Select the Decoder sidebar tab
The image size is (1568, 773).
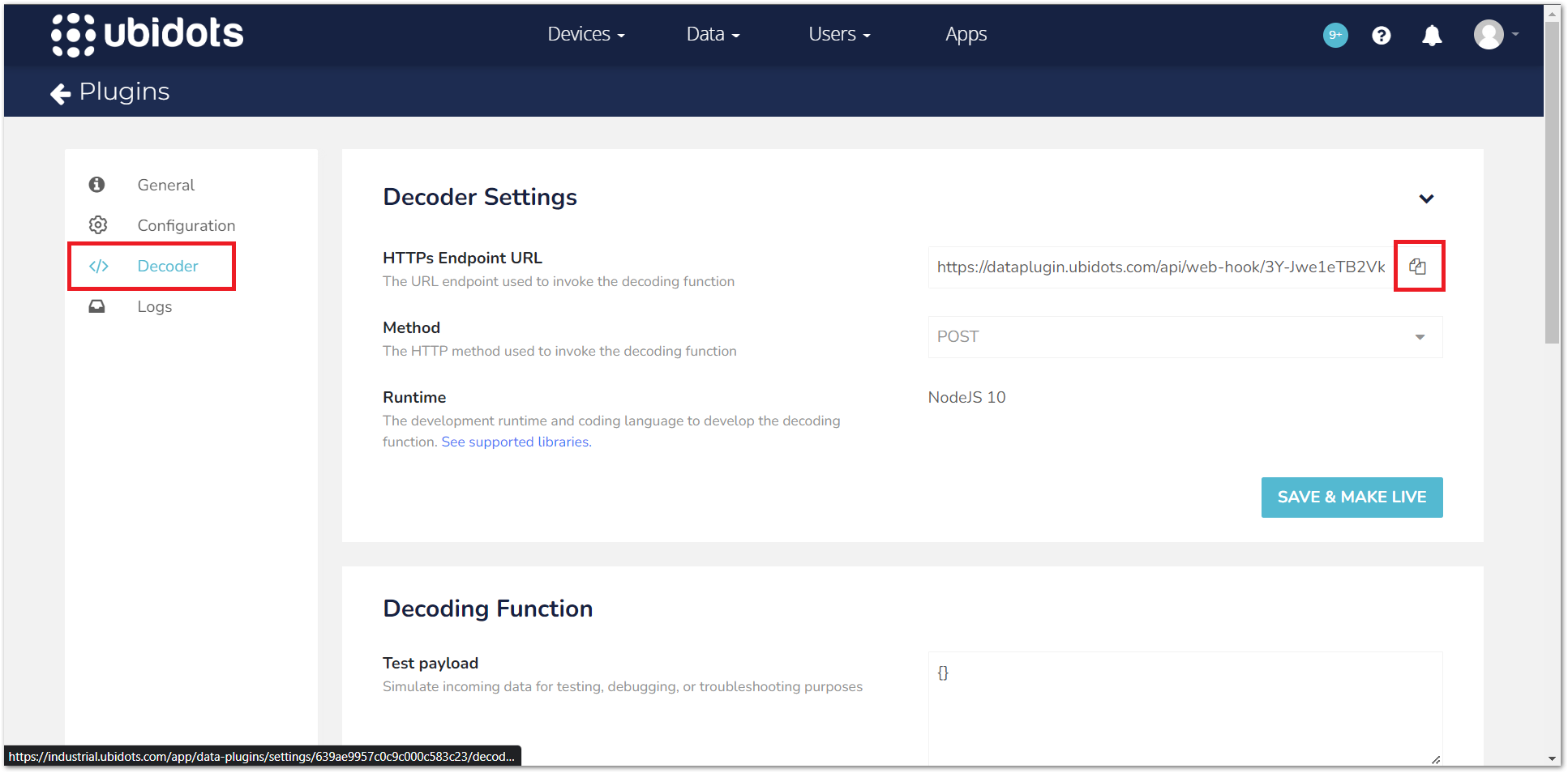[167, 266]
